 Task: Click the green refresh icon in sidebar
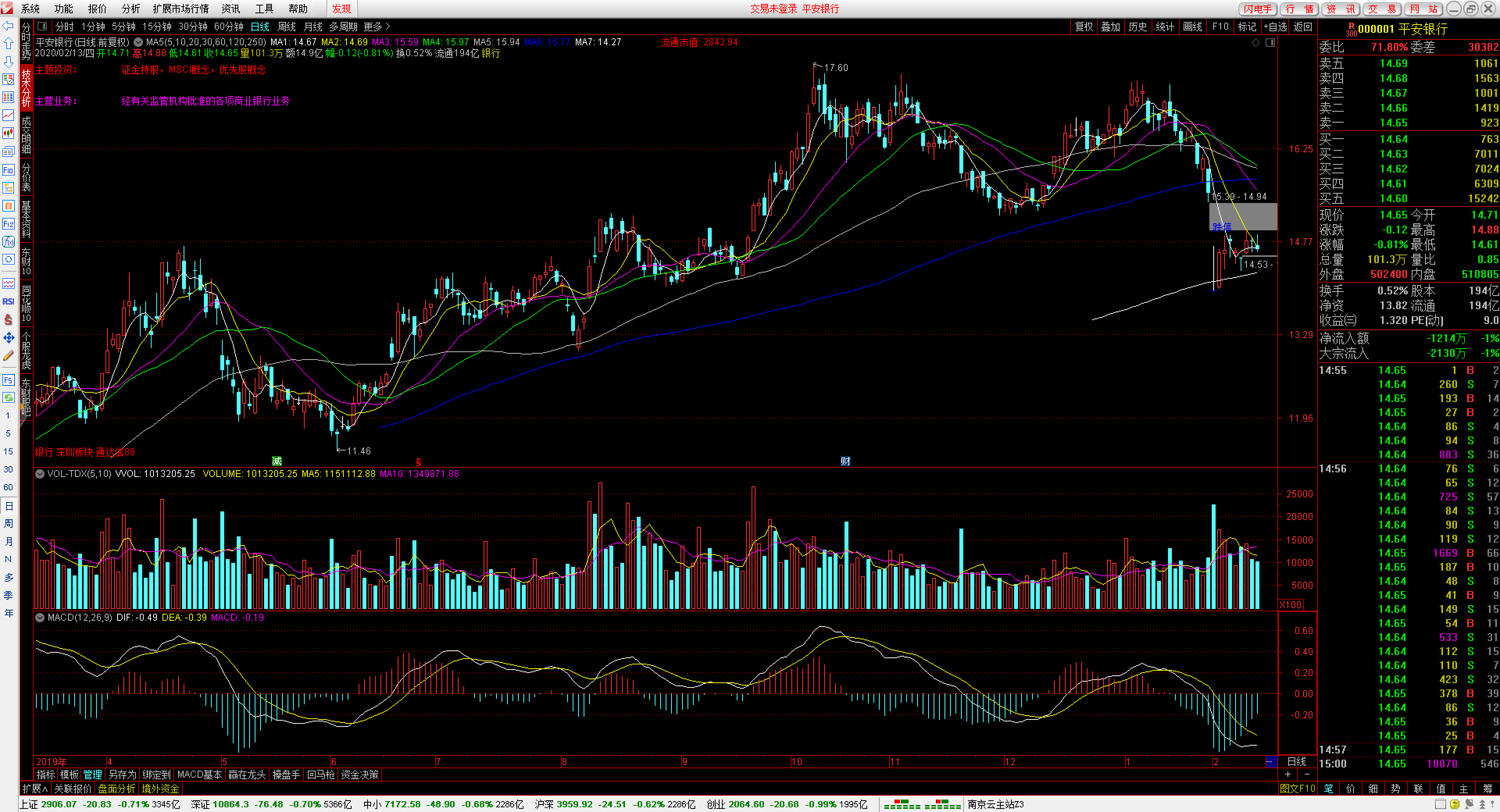coord(8,397)
